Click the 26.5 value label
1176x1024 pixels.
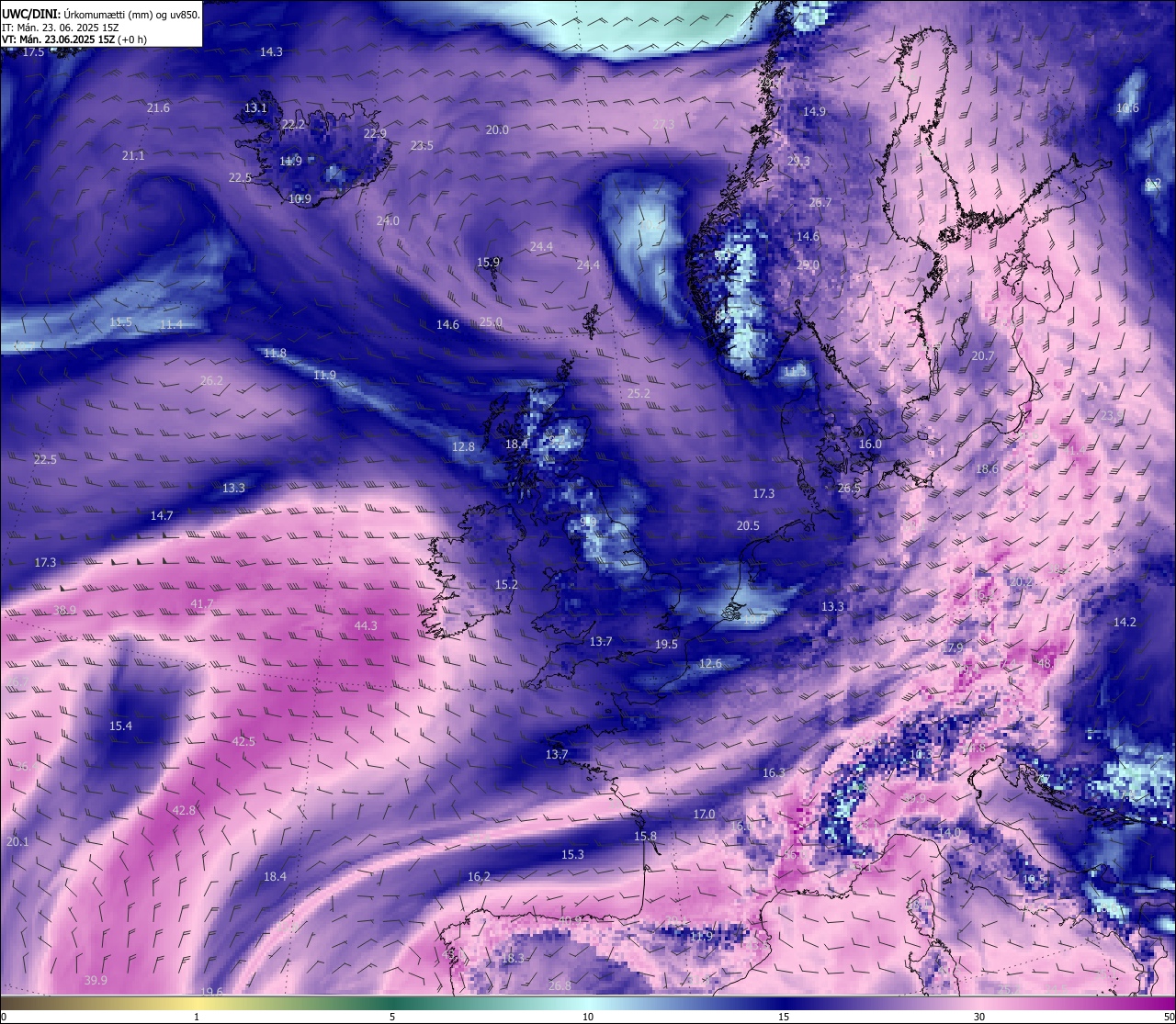[849, 488]
